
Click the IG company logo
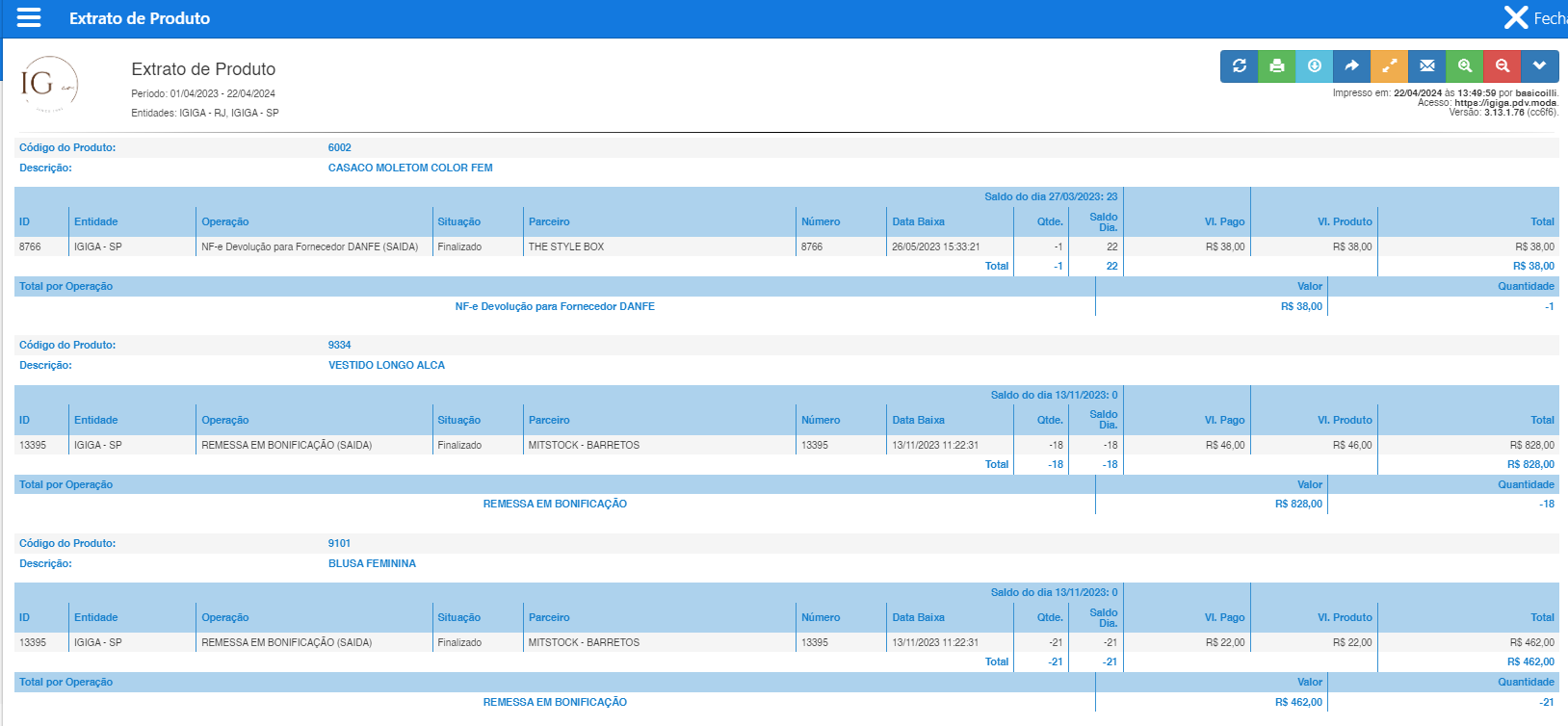[48, 85]
